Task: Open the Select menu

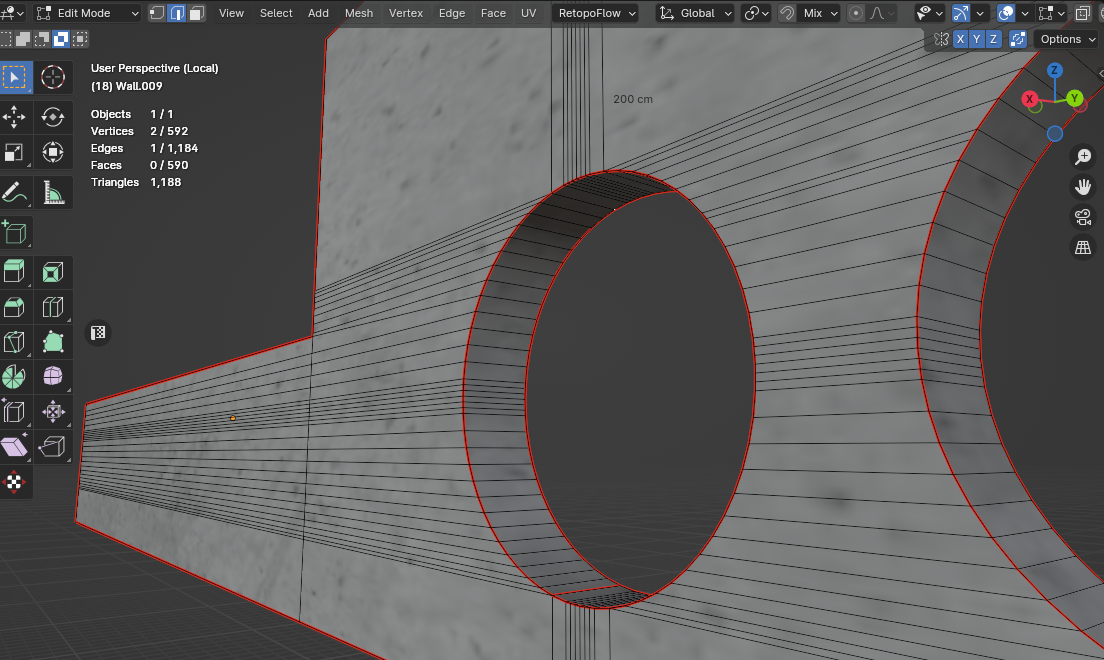Action: coord(276,13)
